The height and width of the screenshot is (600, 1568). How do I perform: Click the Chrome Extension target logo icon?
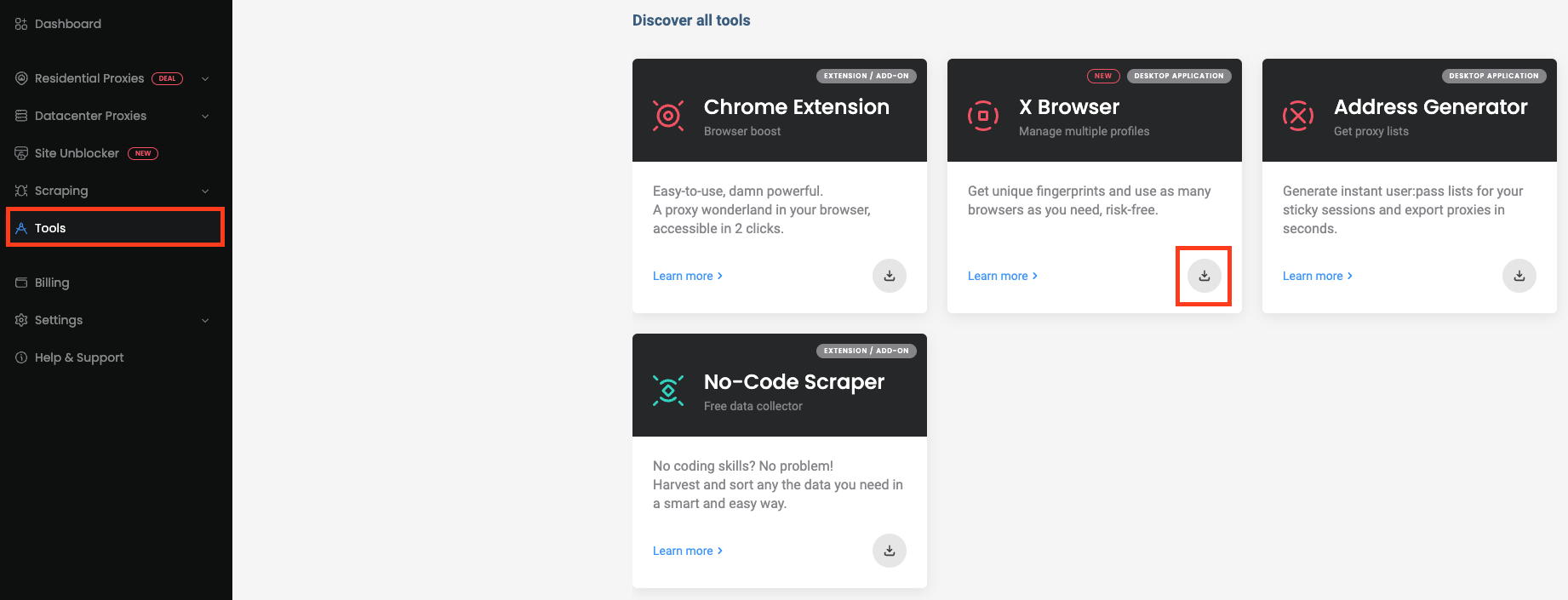(668, 116)
